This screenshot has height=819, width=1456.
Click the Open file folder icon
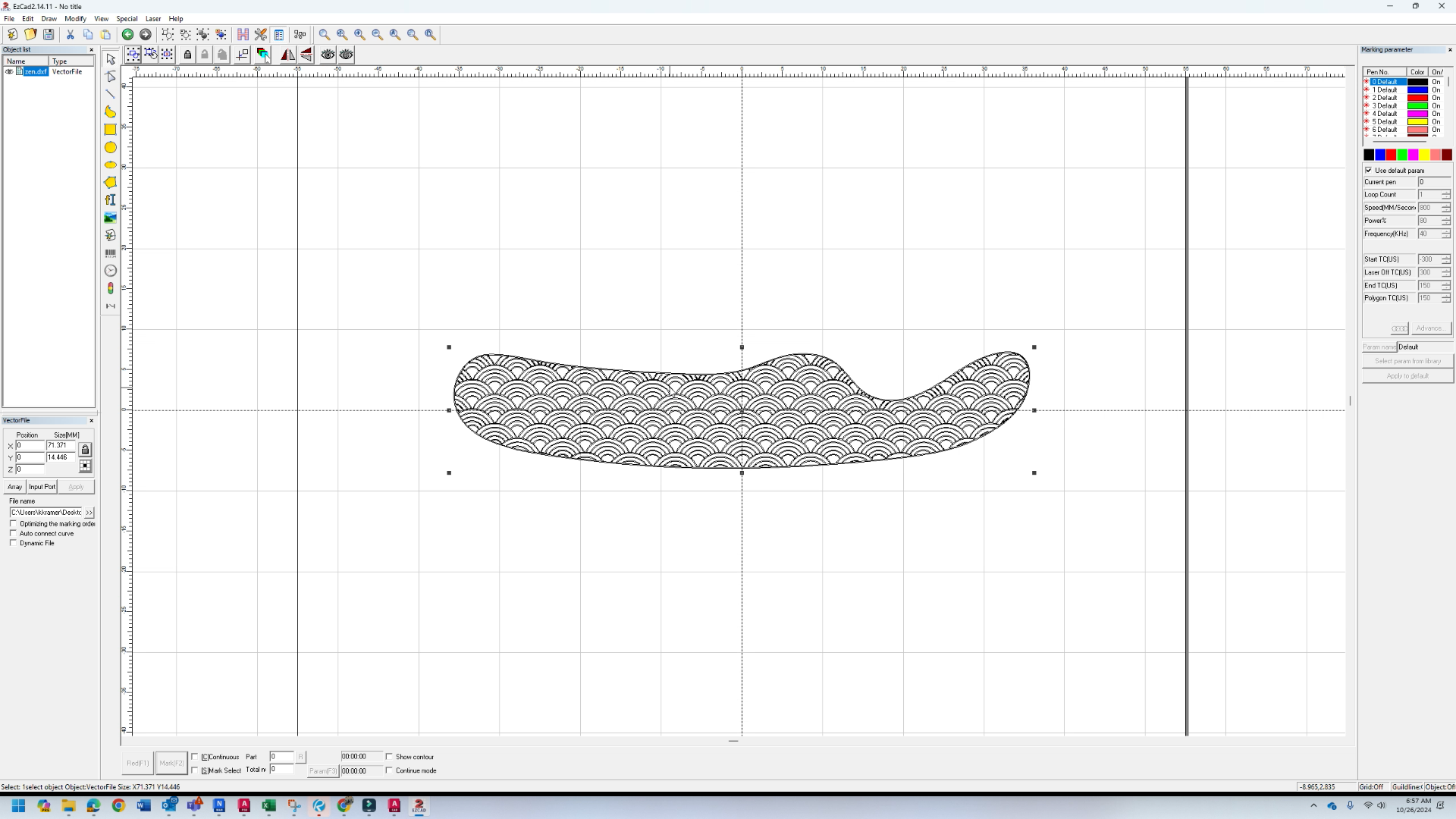coord(30,34)
